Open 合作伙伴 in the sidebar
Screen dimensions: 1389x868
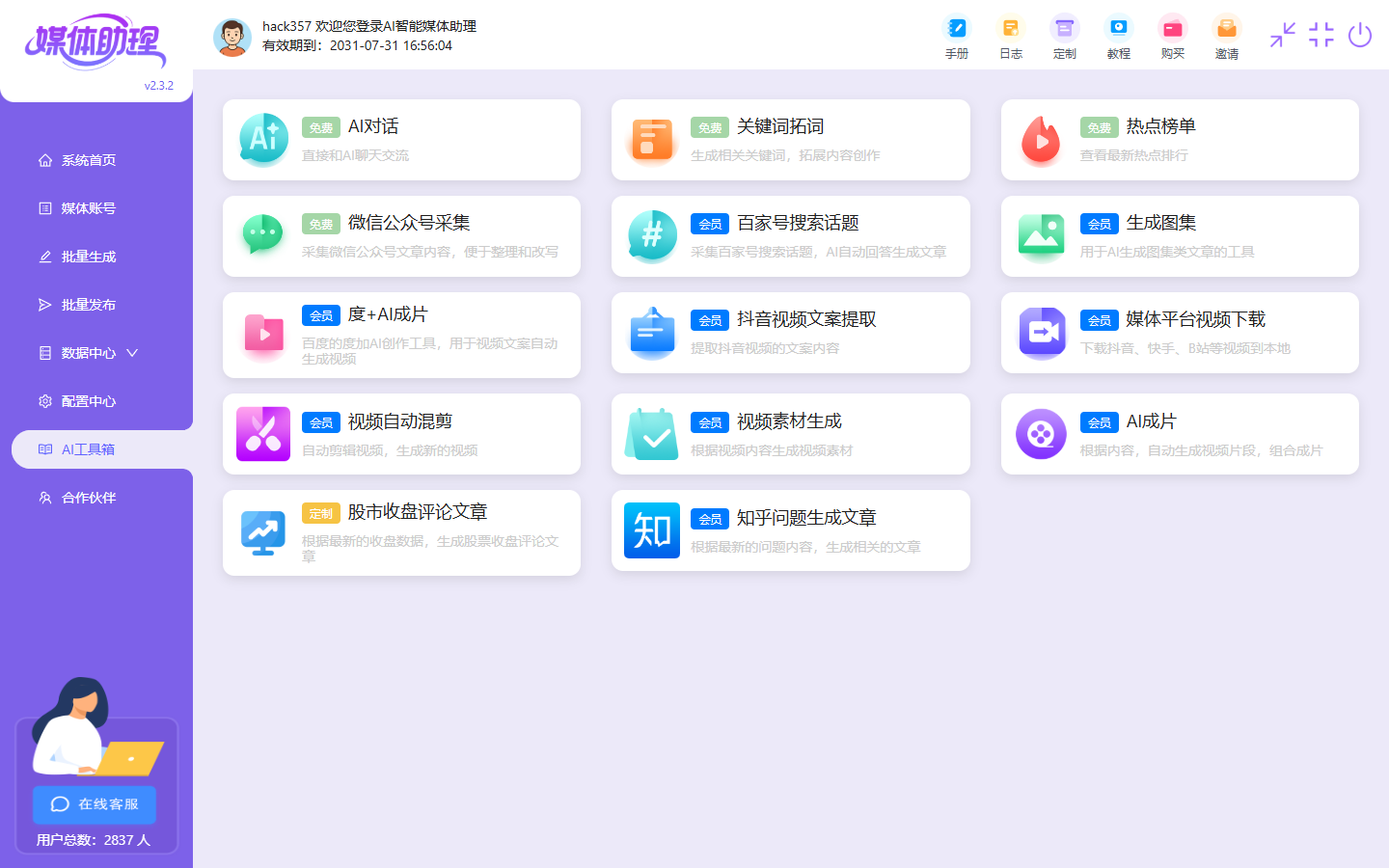coord(89,498)
